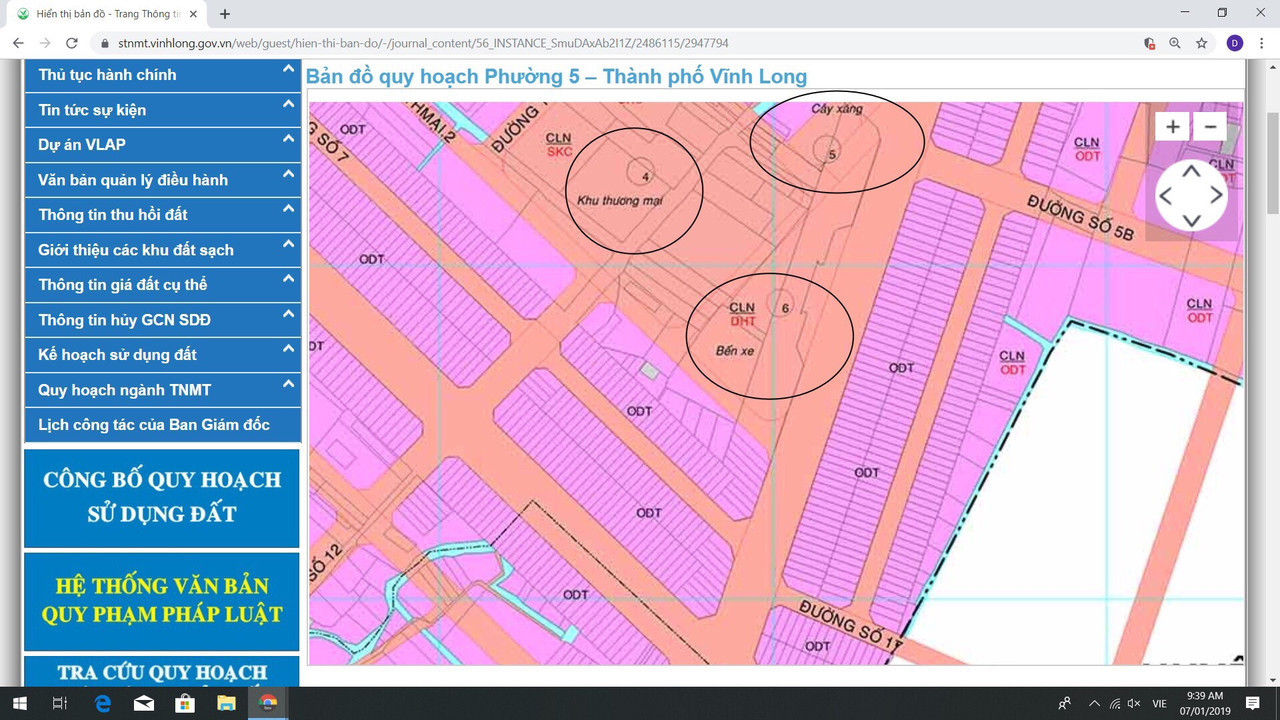Expand the Kế hoạch sử dụng đất chevron
Screen dimensions: 1280x720
(x=288, y=349)
